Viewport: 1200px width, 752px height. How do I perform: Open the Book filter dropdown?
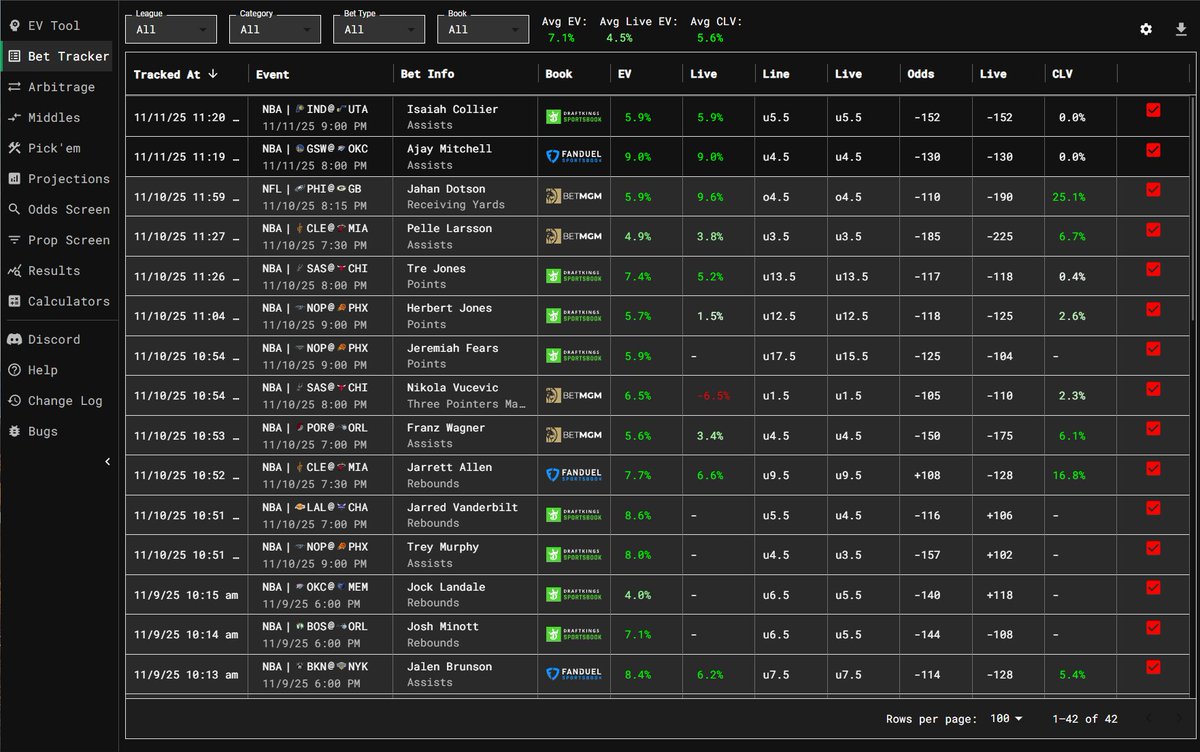click(482, 30)
